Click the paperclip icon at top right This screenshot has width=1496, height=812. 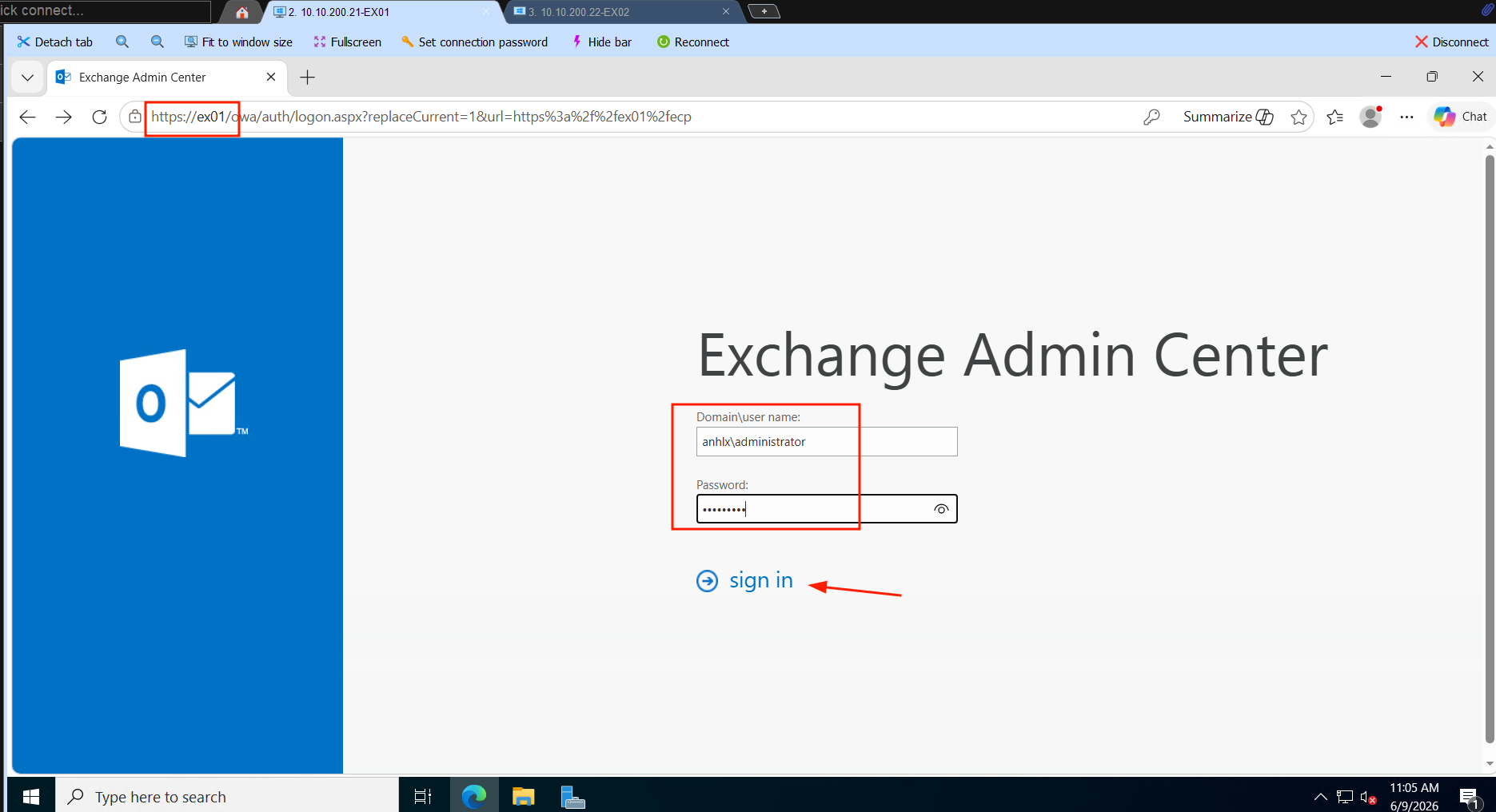click(x=1487, y=10)
